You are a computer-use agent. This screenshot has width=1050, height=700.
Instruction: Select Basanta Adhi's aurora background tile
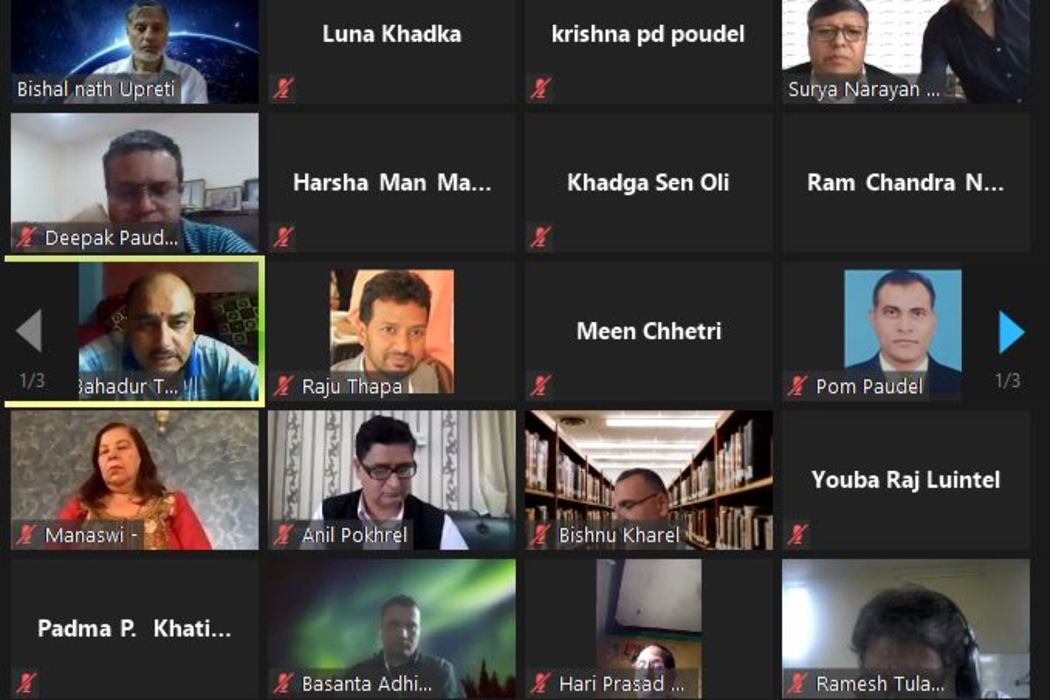[x=392, y=629]
